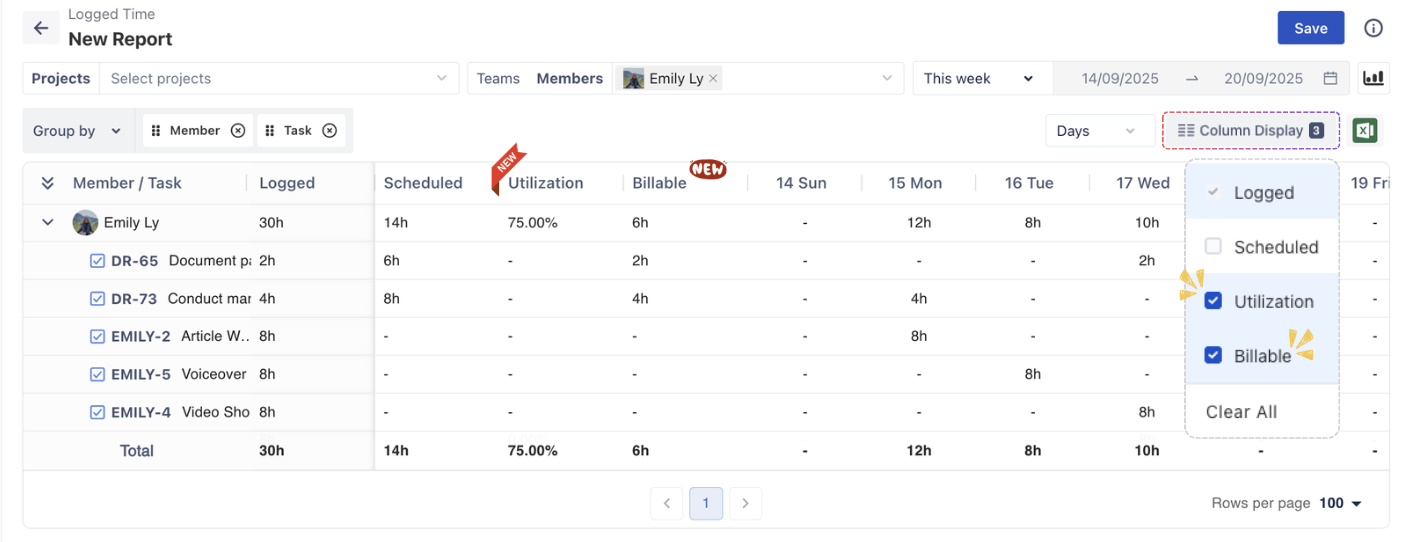Viewport: 1422px width, 542px height.
Task: Click the Select projects input field
Action: pyautogui.click(x=270, y=78)
